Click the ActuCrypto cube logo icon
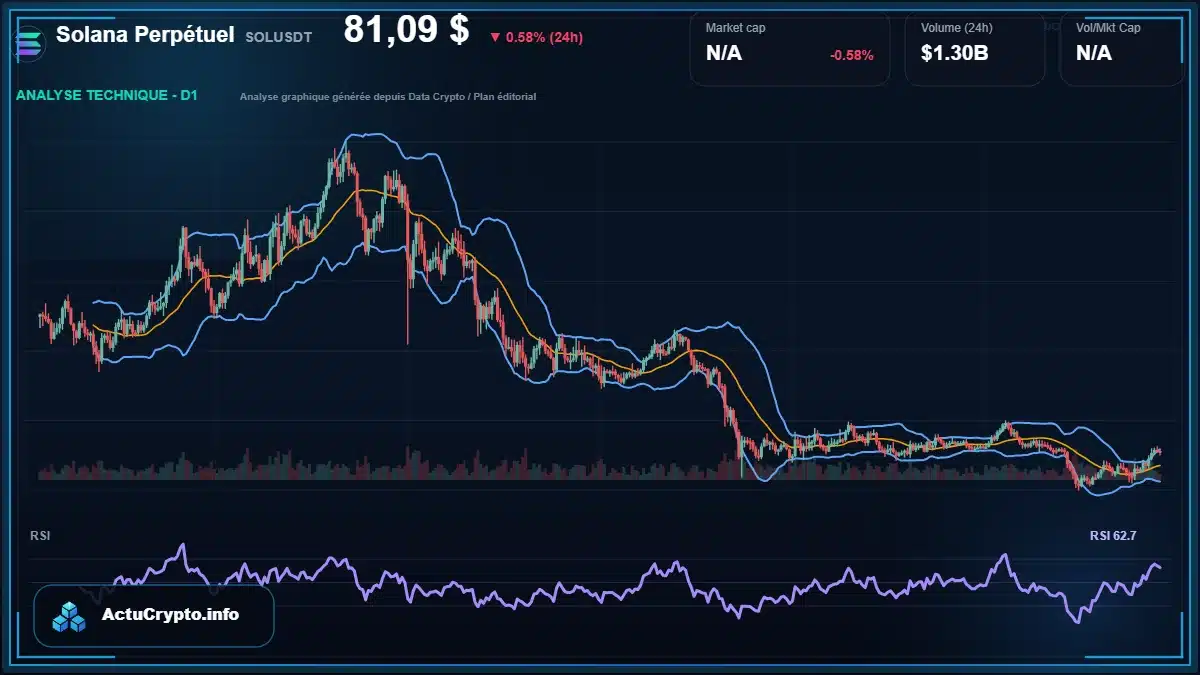This screenshot has width=1200, height=675. point(70,617)
